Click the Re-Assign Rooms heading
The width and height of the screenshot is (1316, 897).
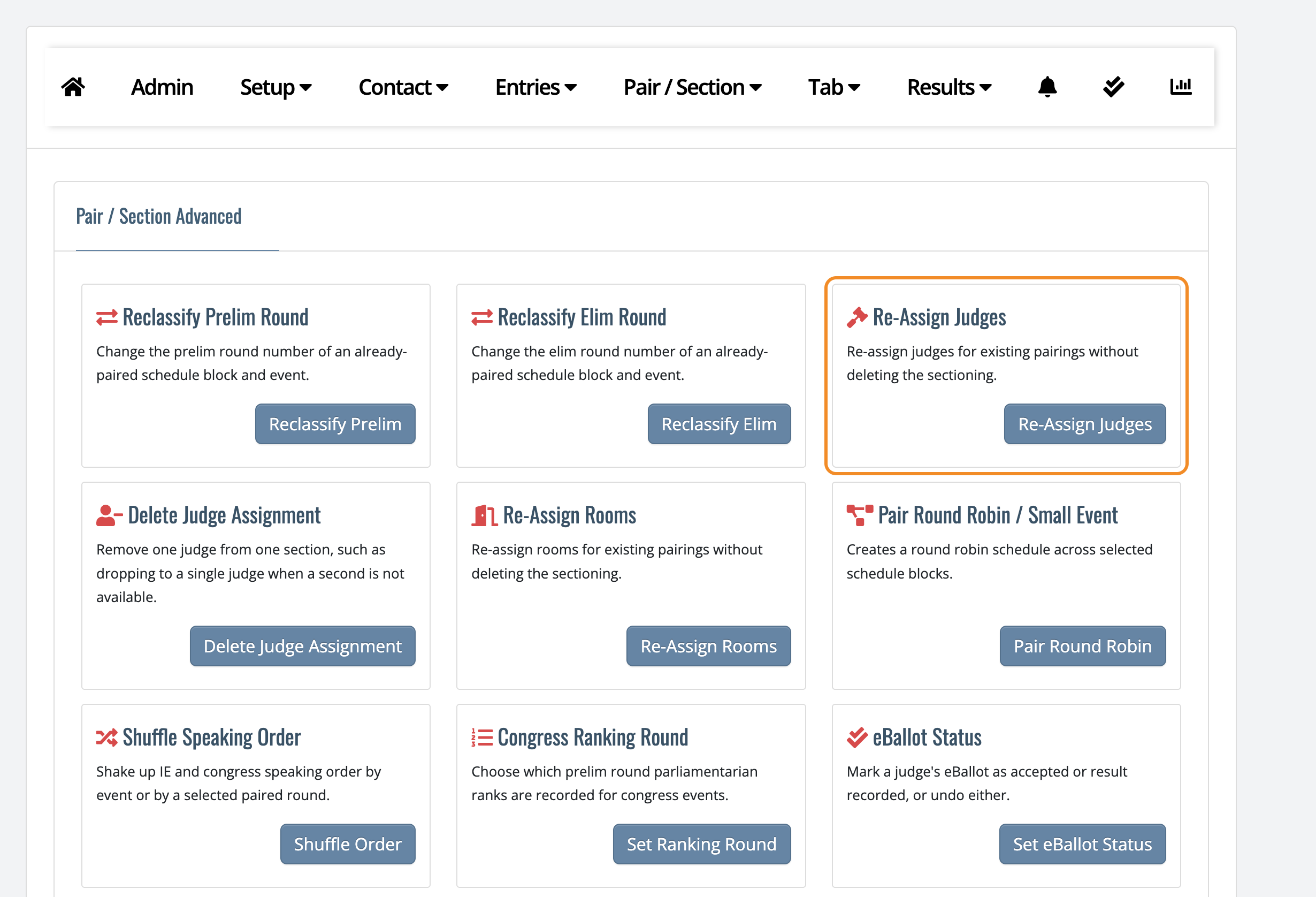tap(570, 515)
